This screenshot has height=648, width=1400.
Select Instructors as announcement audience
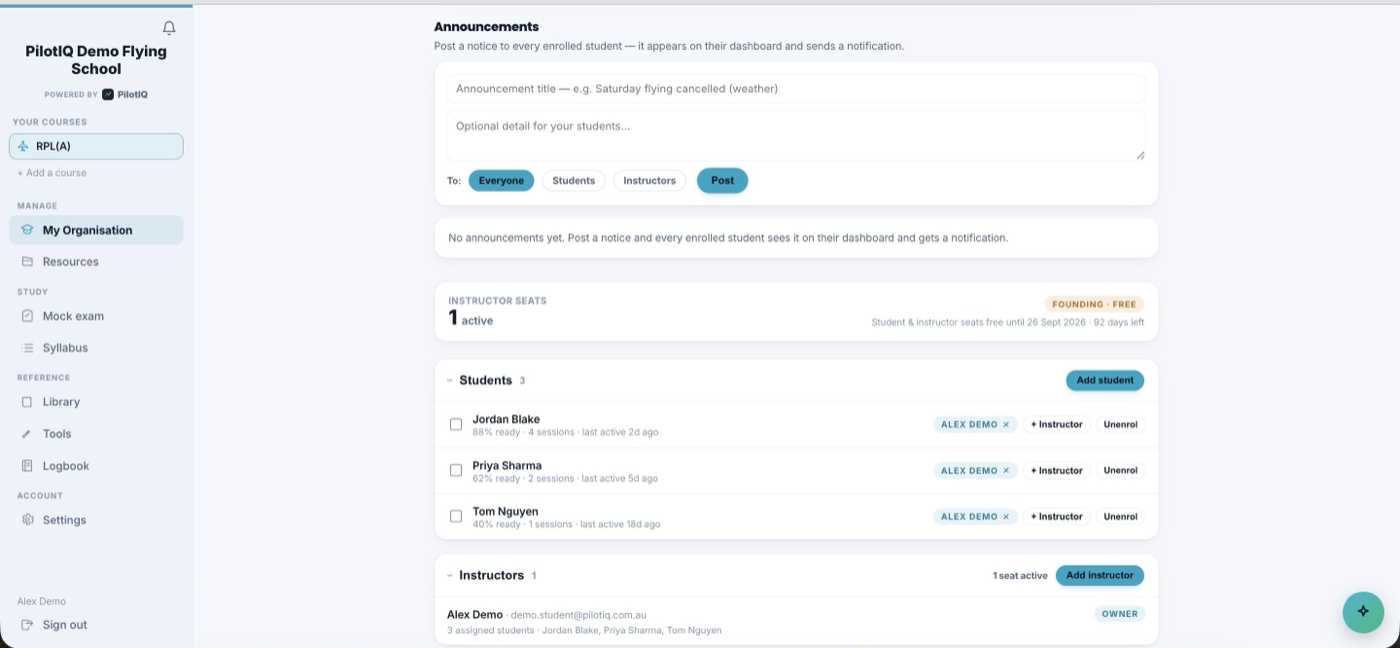pyautogui.click(x=650, y=181)
